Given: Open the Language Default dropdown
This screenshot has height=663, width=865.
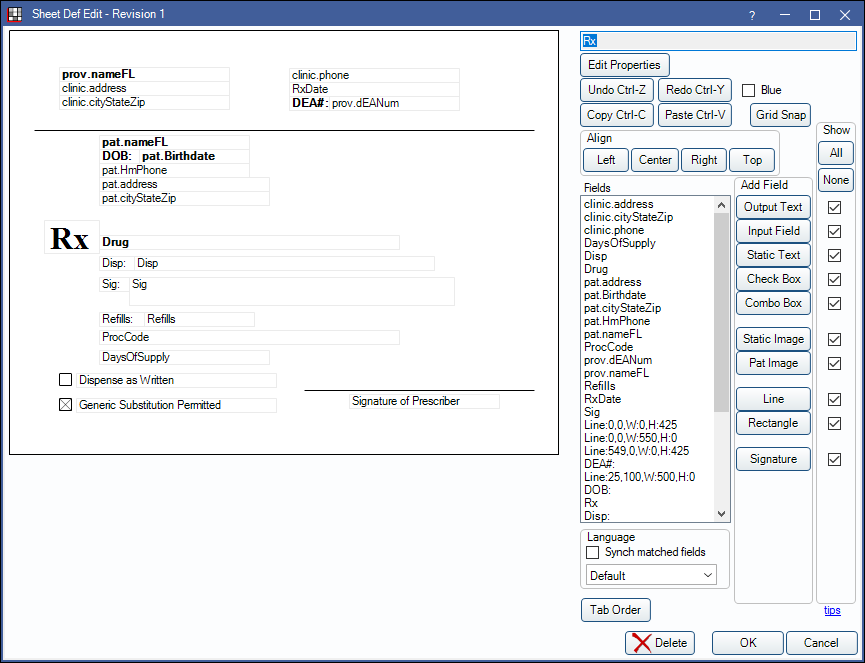Looking at the screenshot, I should click(x=652, y=575).
